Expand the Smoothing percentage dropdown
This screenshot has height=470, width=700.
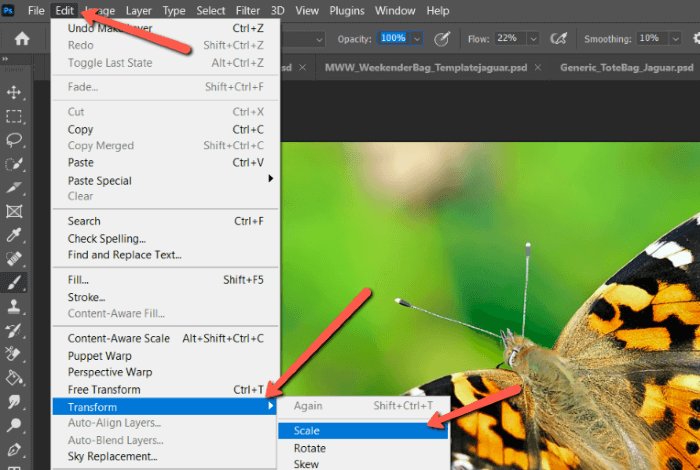pos(666,38)
